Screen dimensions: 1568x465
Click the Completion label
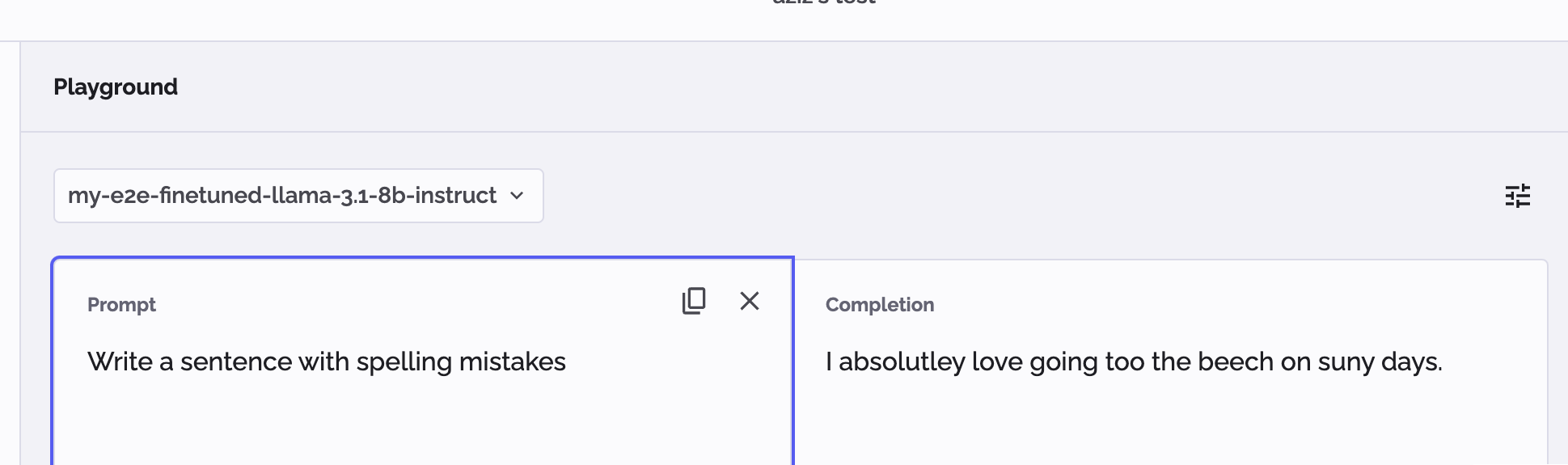[880, 305]
